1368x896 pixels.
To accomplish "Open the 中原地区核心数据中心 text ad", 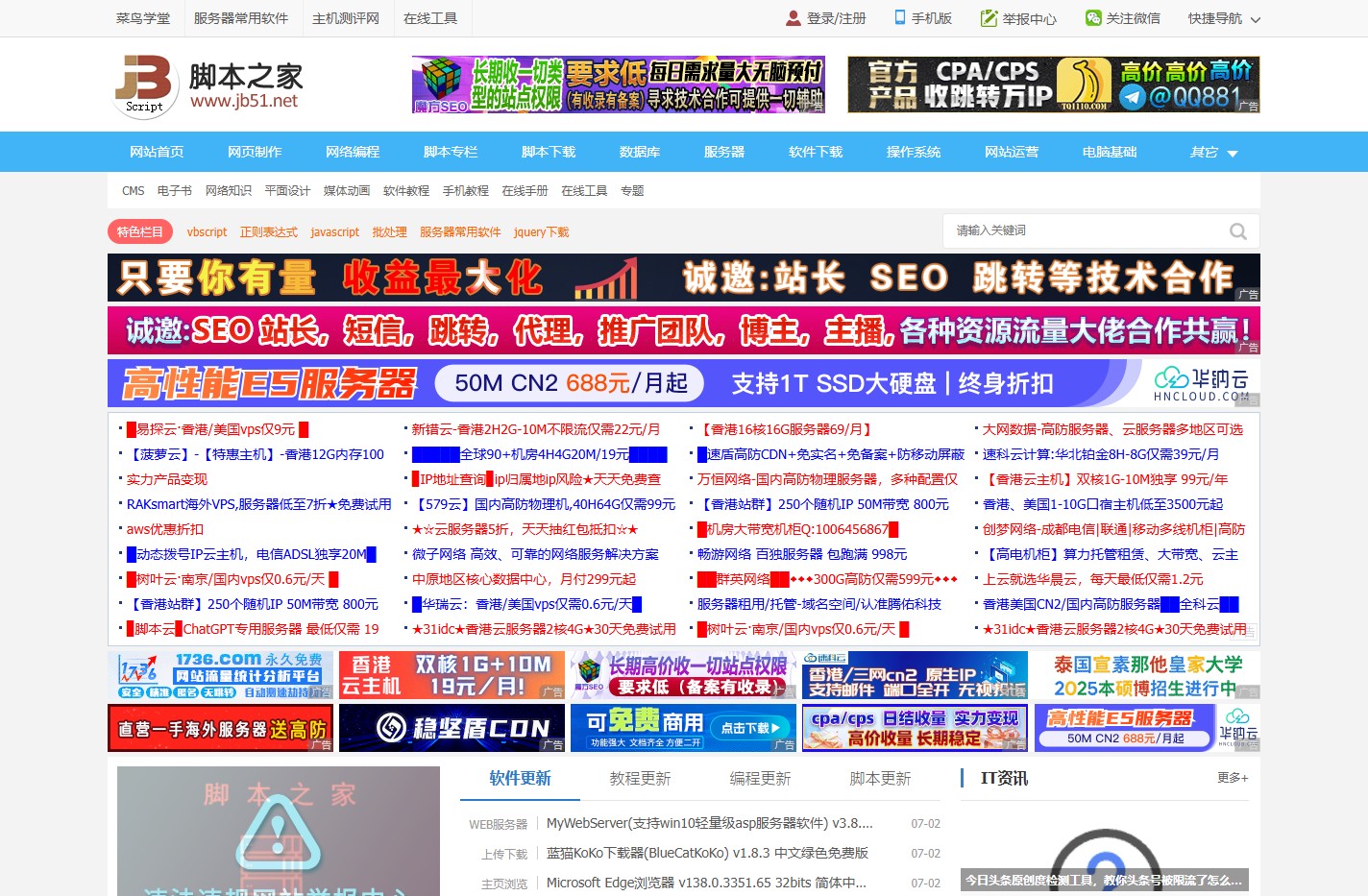I will click(x=524, y=579).
